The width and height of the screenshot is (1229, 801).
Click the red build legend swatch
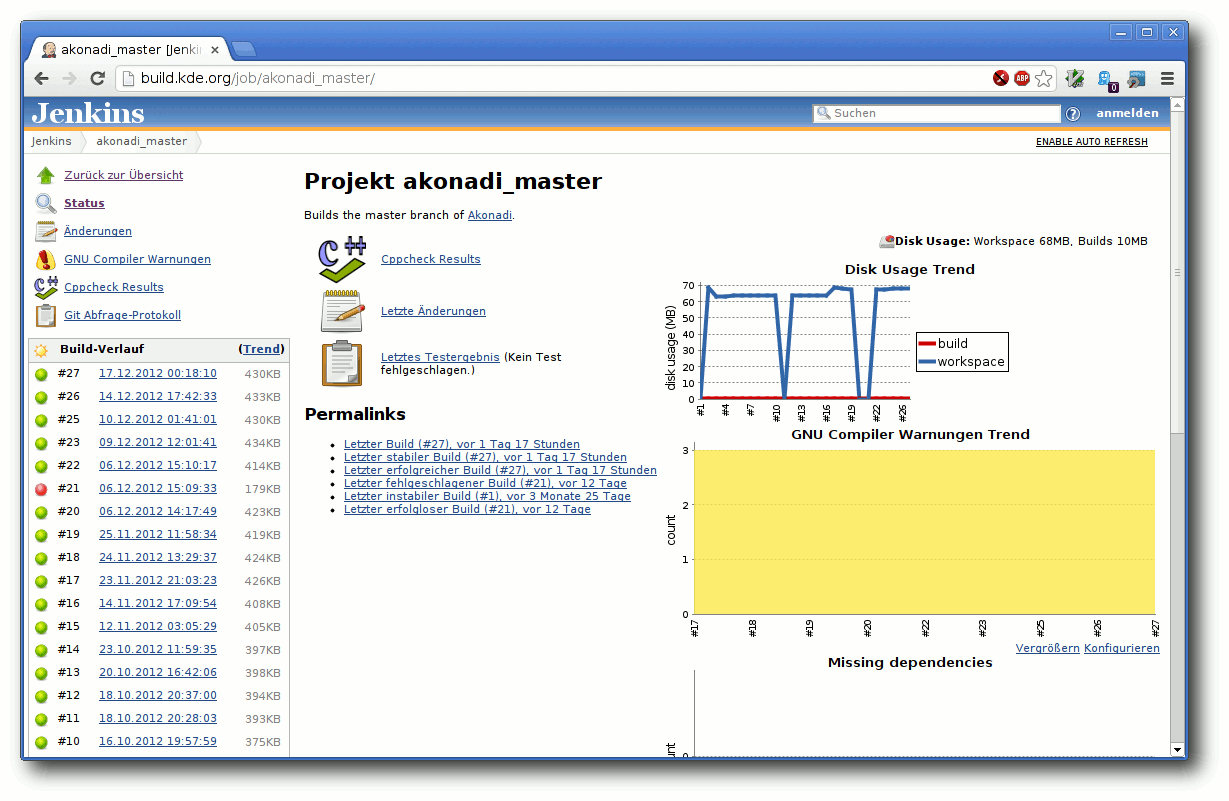click(926, 343)
